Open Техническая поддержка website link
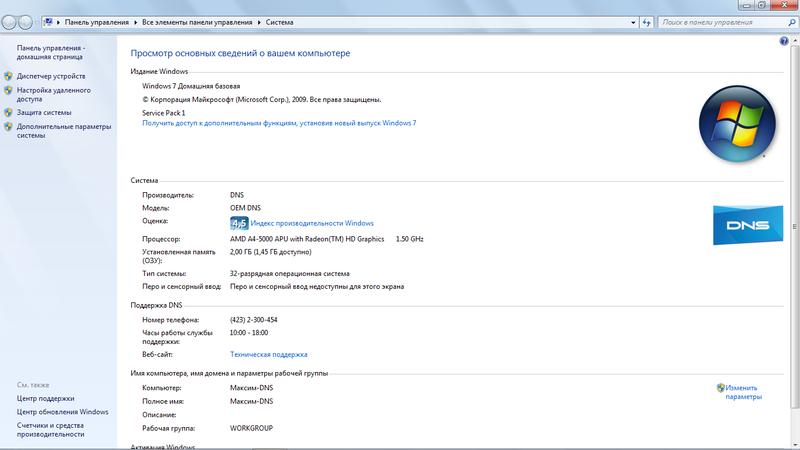The width and height of the screenshot is (800, 450). click(x=268, y=355)
